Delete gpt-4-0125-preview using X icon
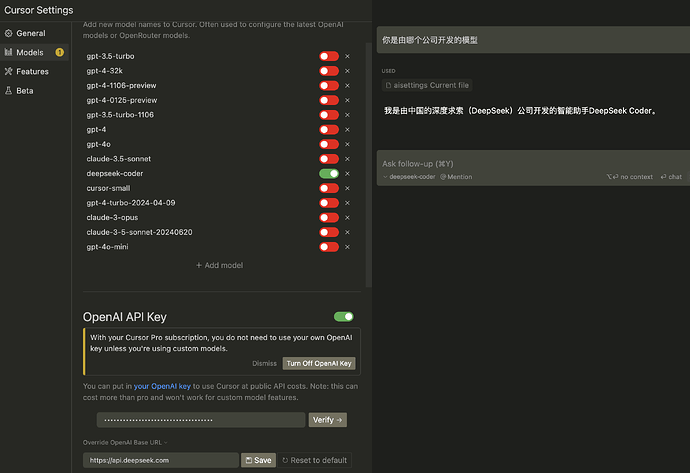 tap(347, 100)
